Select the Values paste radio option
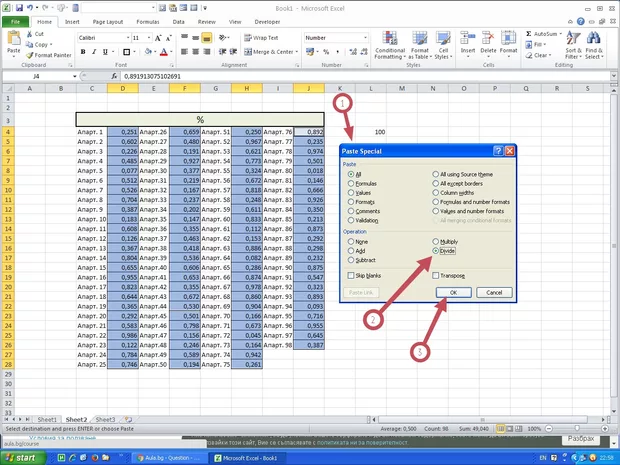Viewport: 620px width, 465px height. pos(351,192)
